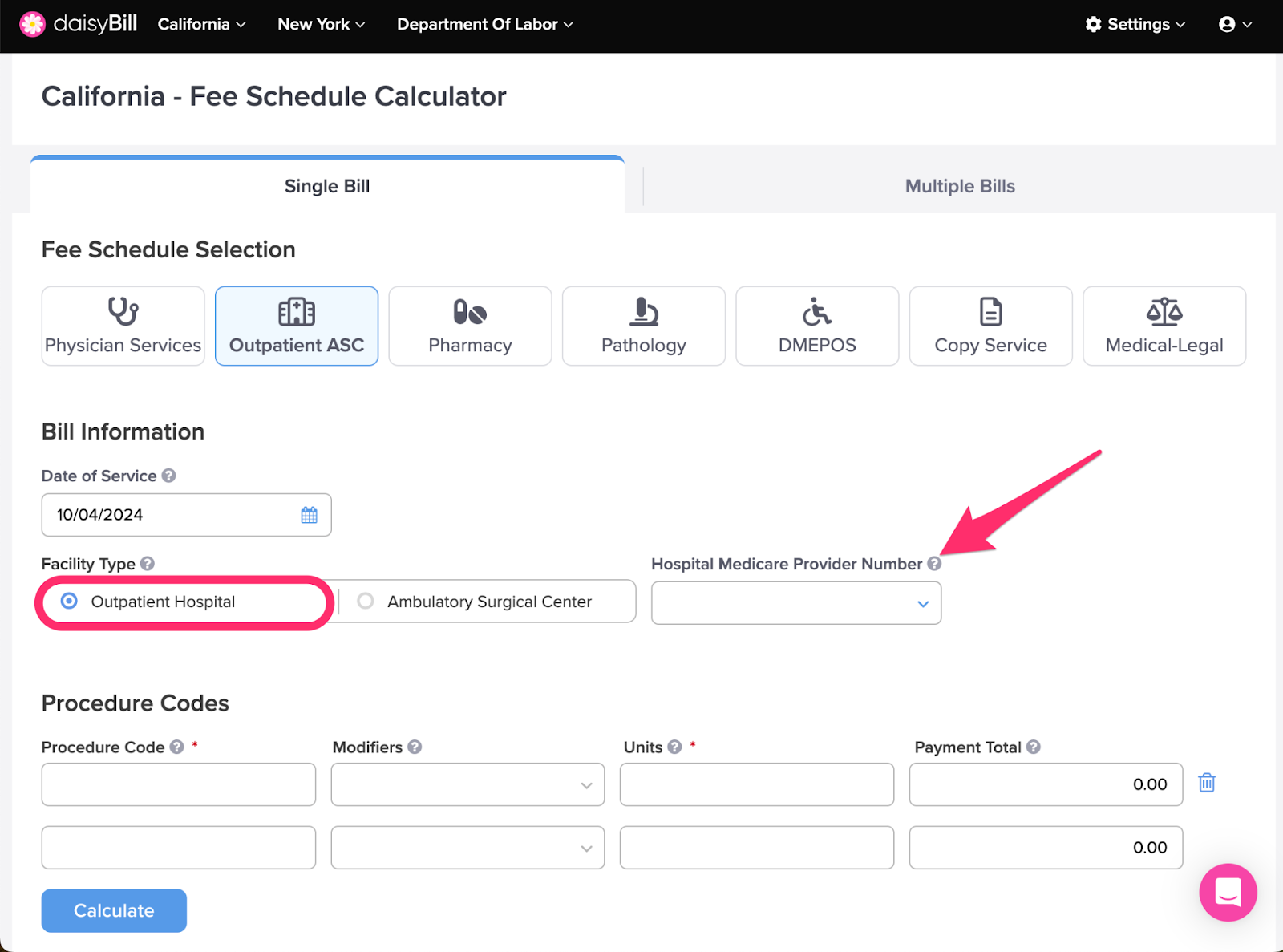Select the Pharmacy fee schedule

[470, 326]
